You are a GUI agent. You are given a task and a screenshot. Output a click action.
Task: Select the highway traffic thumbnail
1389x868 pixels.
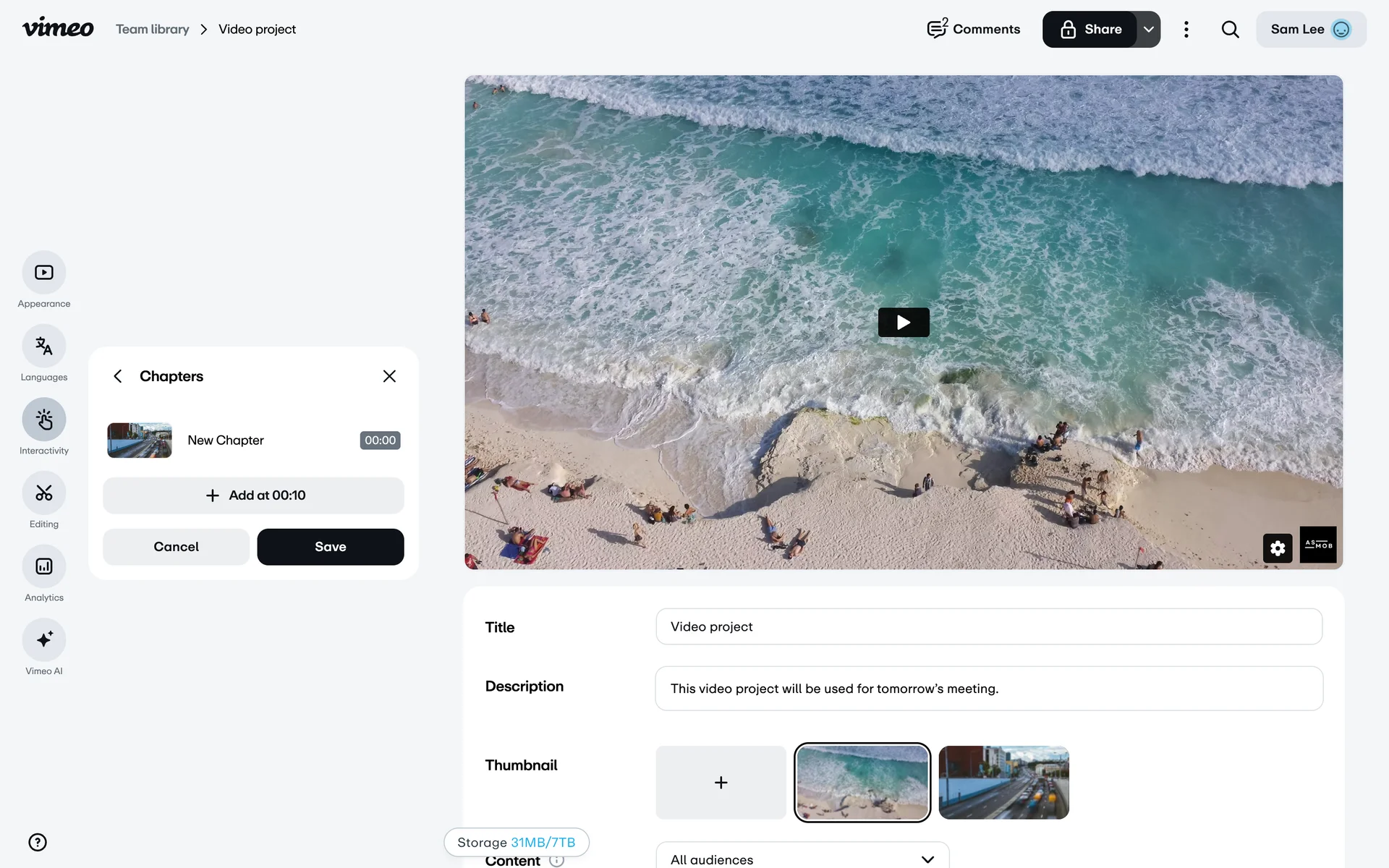pyautogui.click(x=1003, y=783)
